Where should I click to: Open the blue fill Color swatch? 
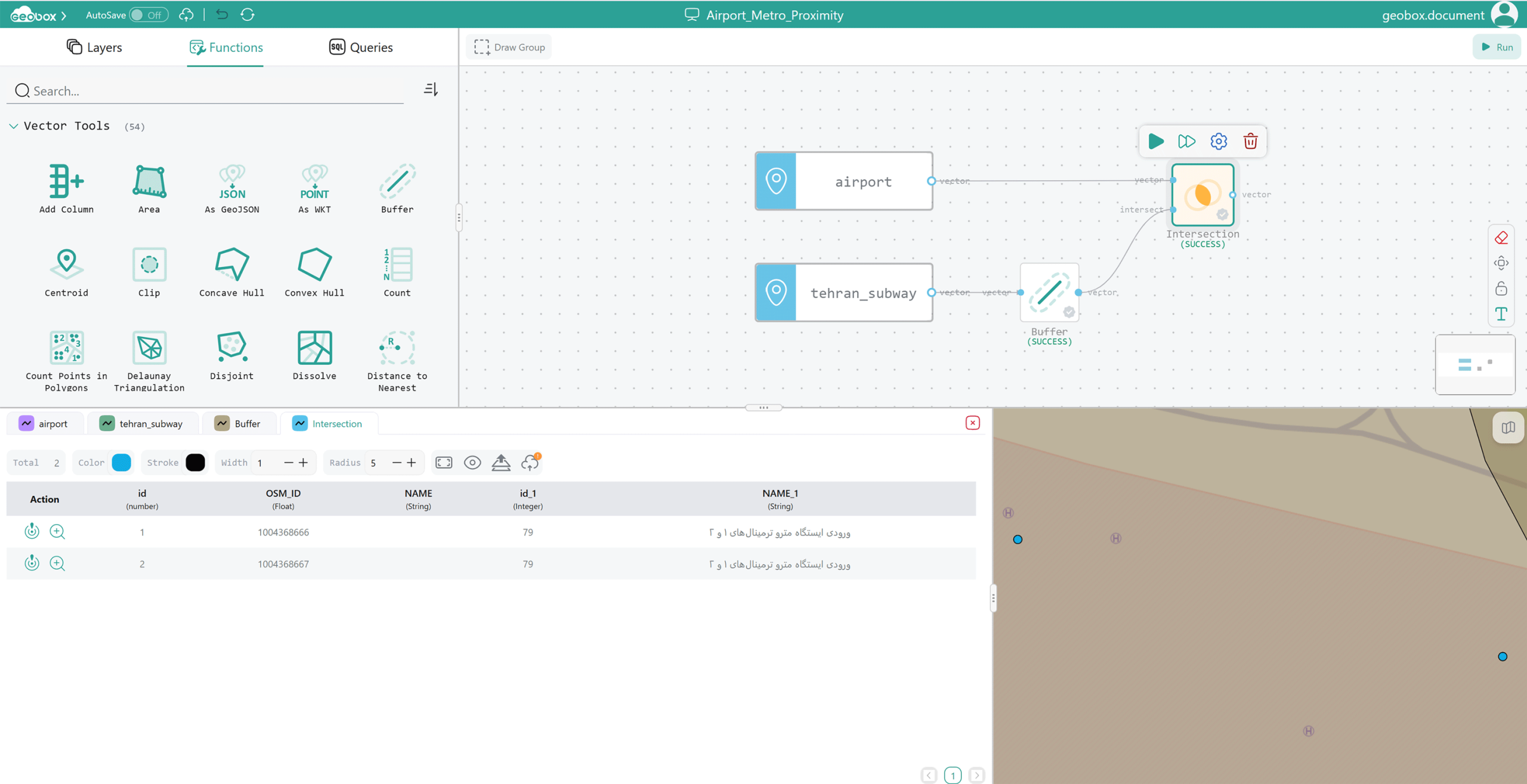pos(121,463)
